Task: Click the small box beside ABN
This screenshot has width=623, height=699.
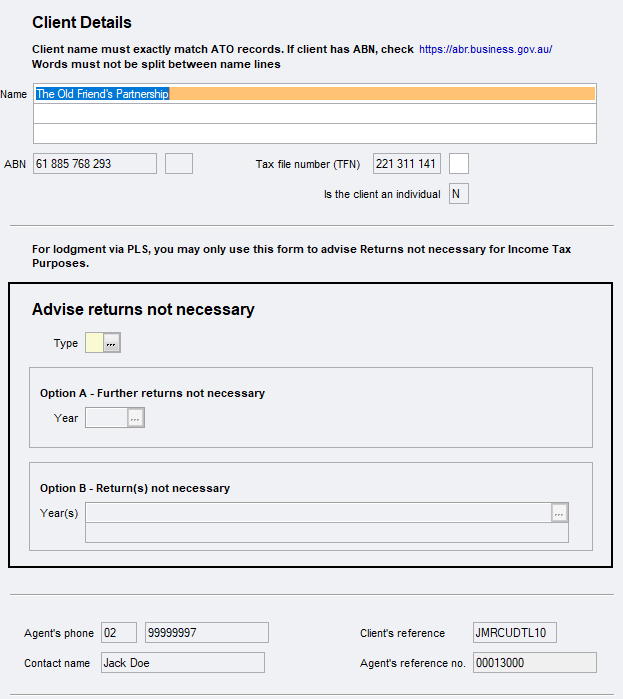Action: pyautogui.click(x=179, y=164)
